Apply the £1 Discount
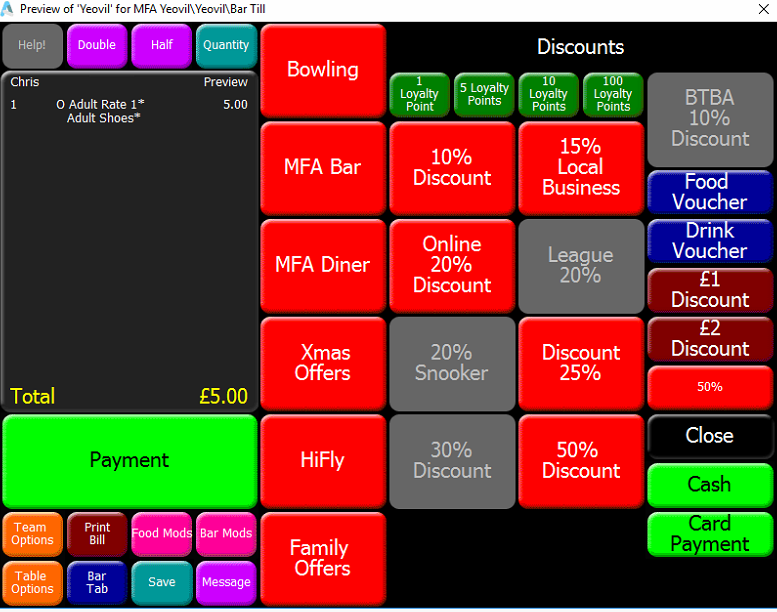This screenshot has height=612, width=777. pyautogui.click(x=710, y=290)
